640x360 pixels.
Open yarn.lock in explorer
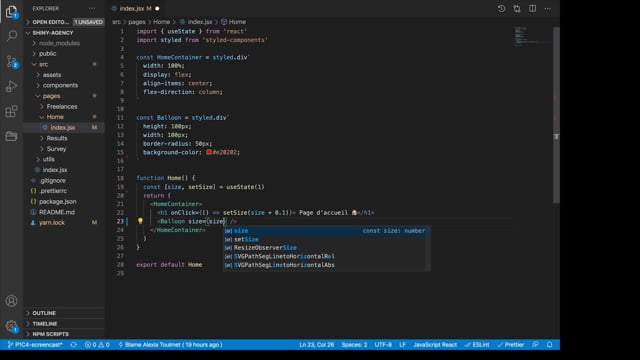point(64,223)
